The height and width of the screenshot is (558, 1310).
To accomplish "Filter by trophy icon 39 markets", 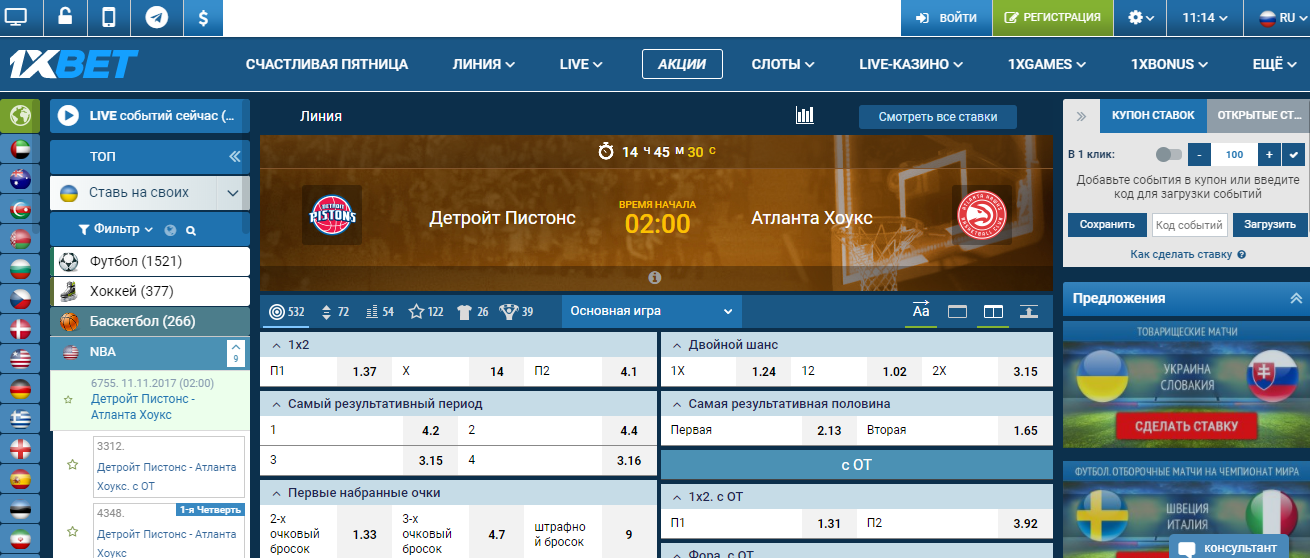I will click(x=517, y=312).
